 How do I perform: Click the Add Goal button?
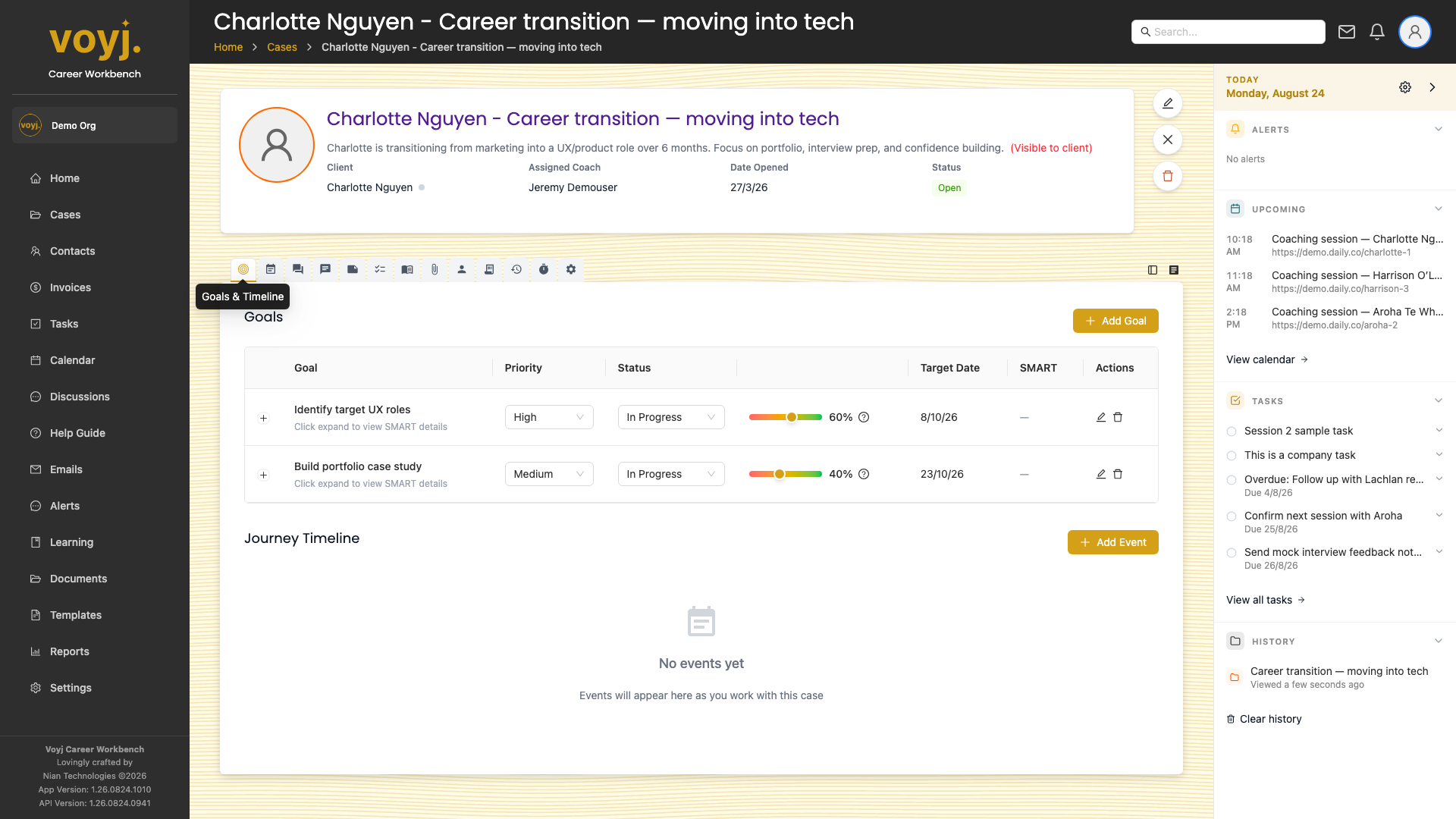coord(1116,321)
